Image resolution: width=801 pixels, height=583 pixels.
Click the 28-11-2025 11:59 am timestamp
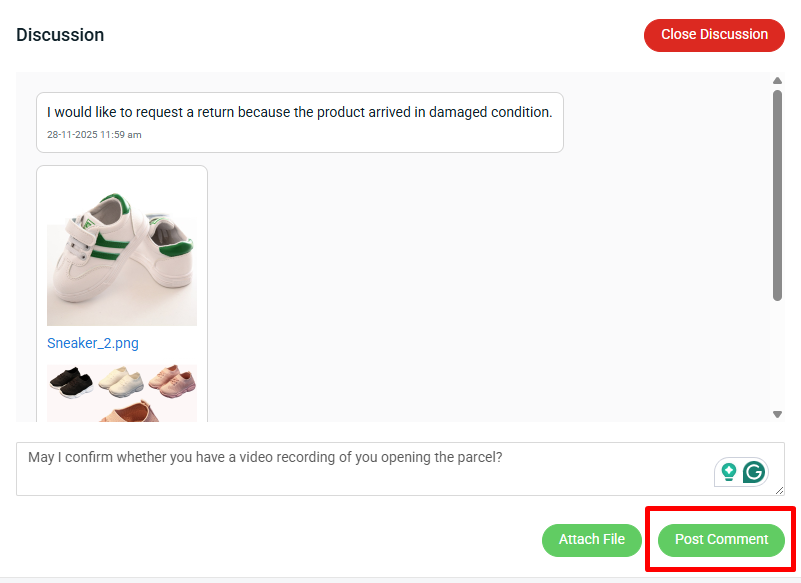94,135
